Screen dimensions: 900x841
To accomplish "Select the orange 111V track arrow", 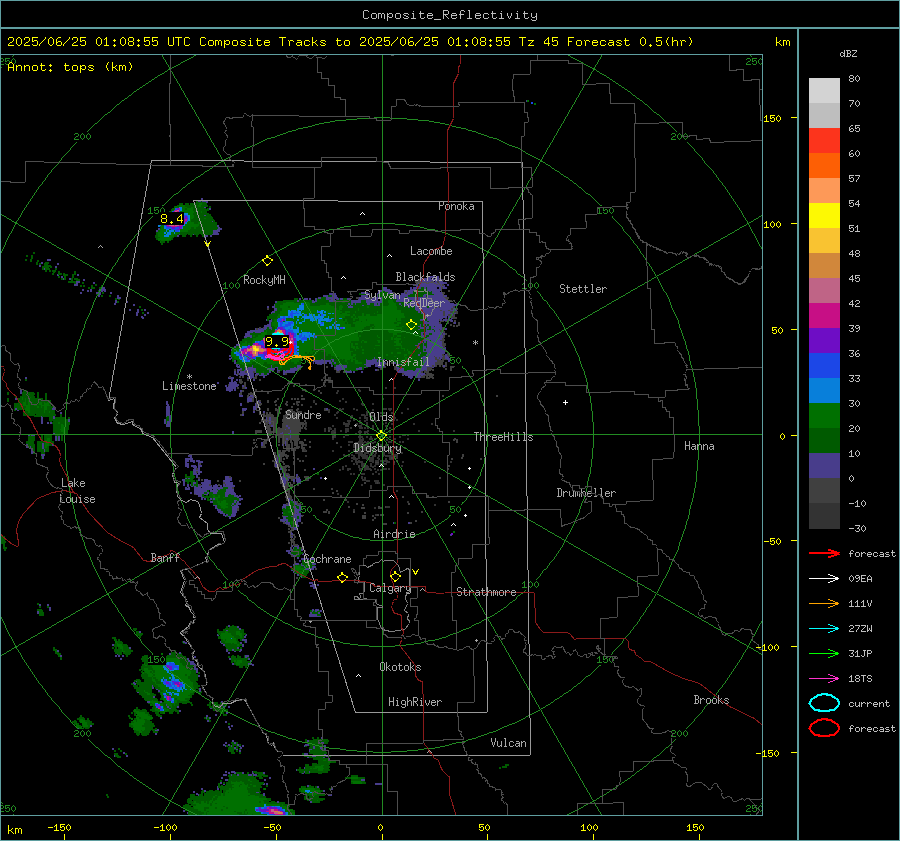I will click(824, 603).
